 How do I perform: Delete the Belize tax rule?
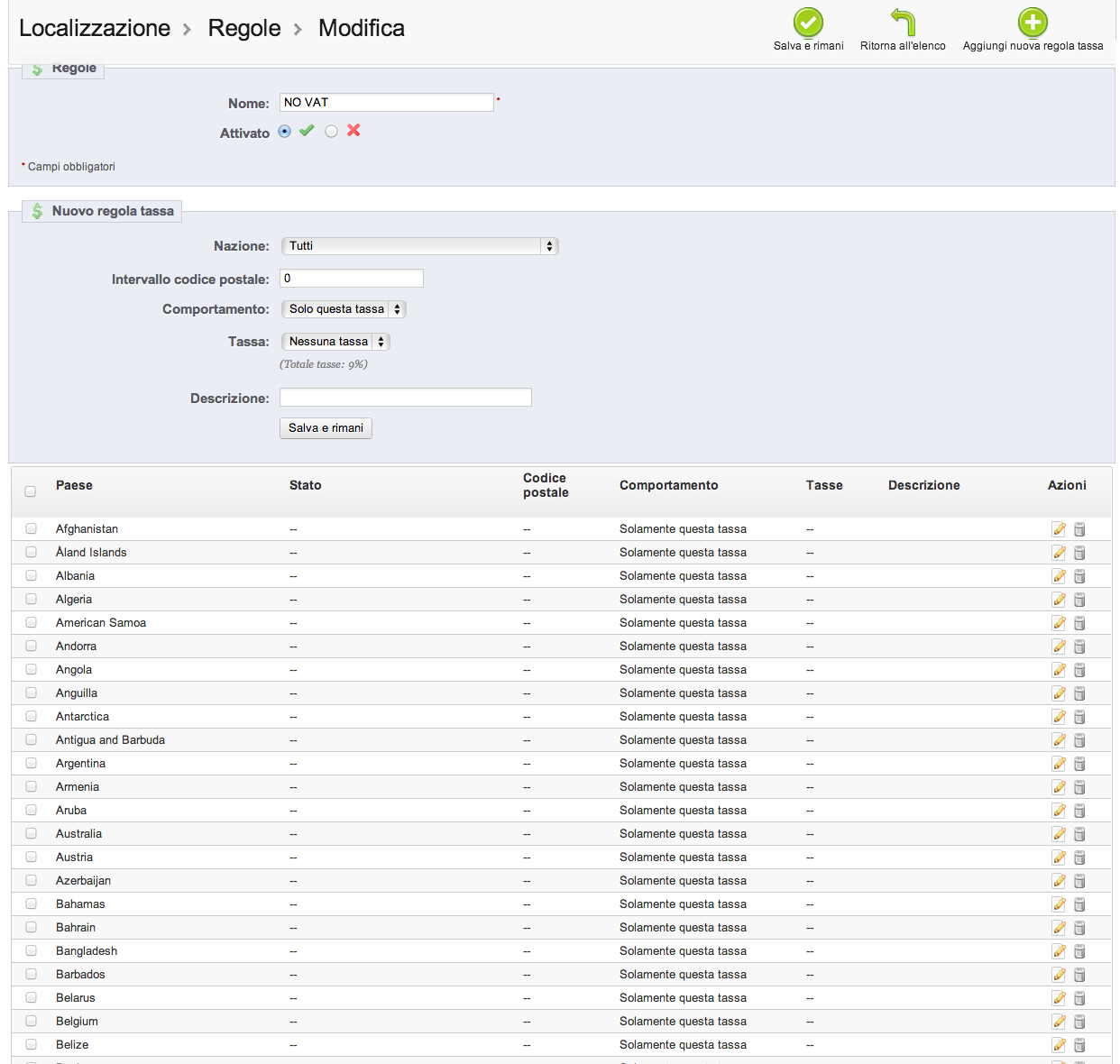[1079, 1045]
